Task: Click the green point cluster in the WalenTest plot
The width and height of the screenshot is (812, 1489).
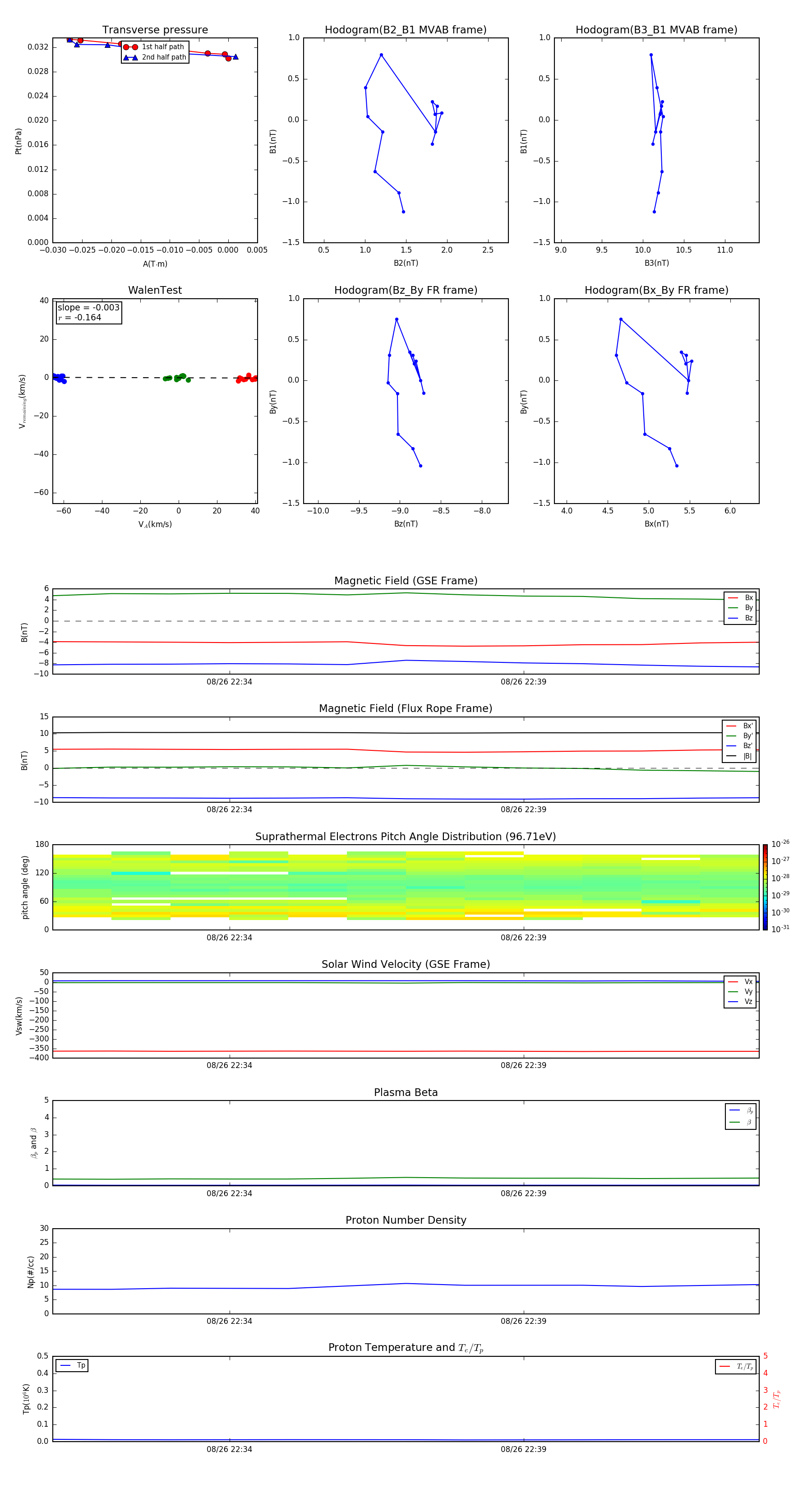Action: pyautogui.click(x=176, y=378)
